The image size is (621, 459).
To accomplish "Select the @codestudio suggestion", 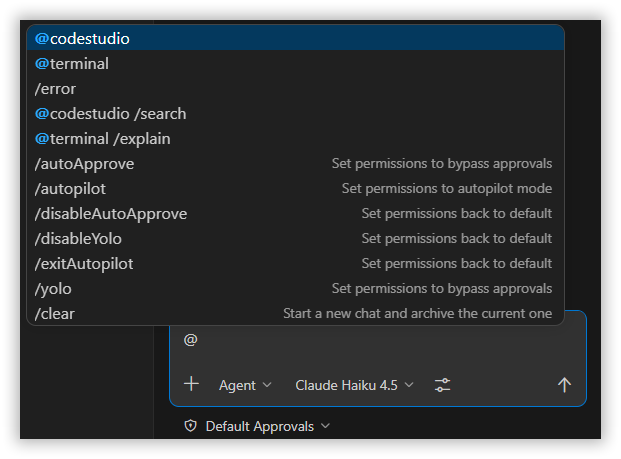I will pyautogui.click(x=295, y=38).
